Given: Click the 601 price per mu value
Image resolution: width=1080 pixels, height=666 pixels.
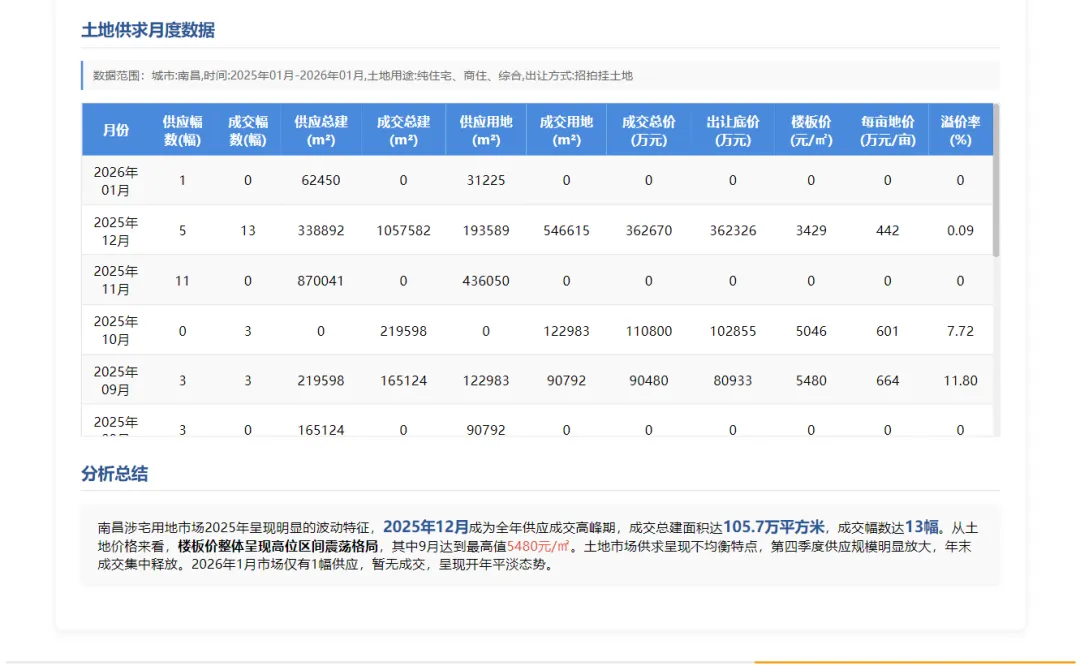Looking at the screenshot, I should tap(887, 331).
